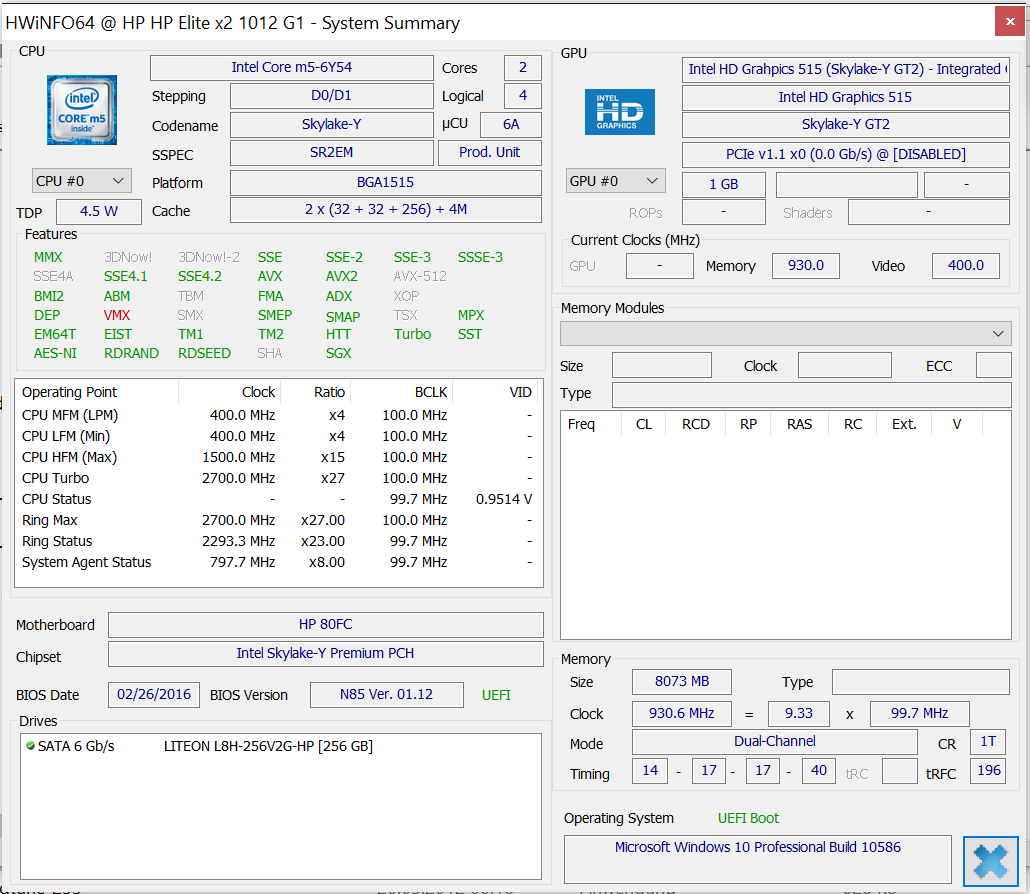Screen dimensions: 1030x894
Task: Expand the Memory Modules dropdown list
Action: [x=785, y=333]
